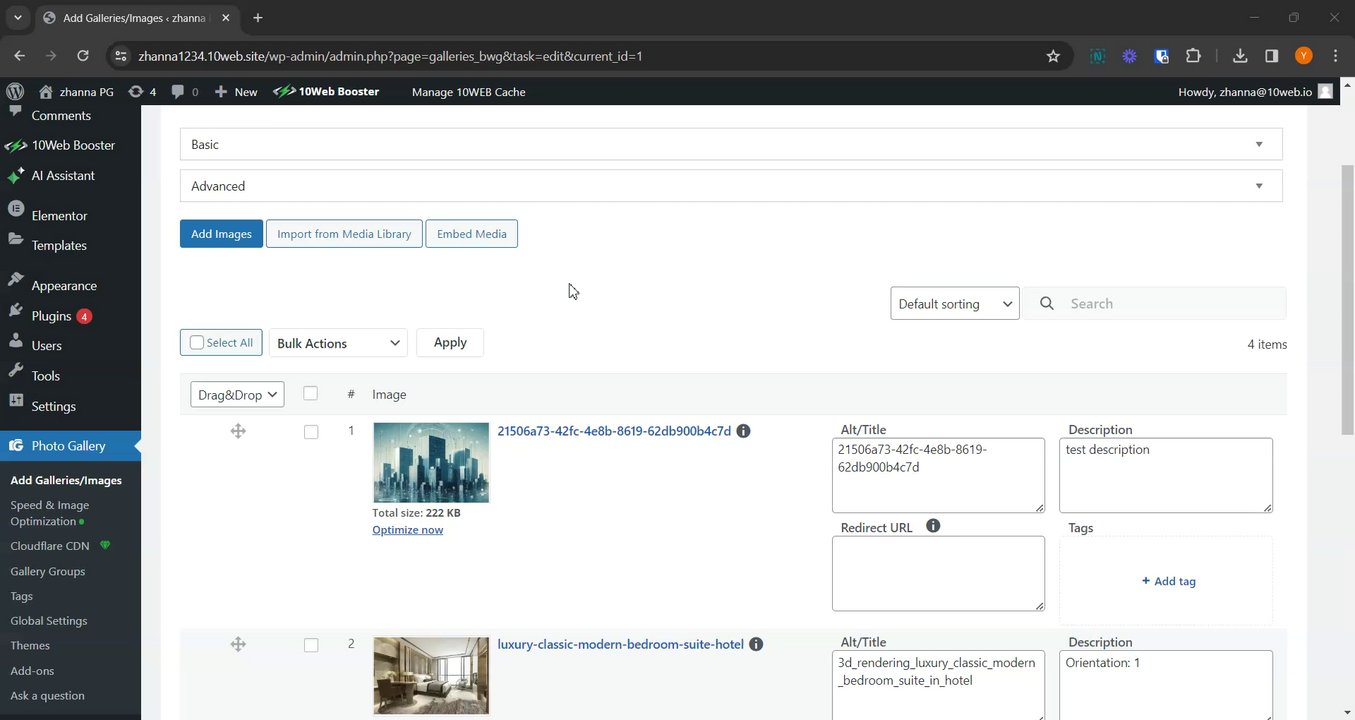The width and height of the screenshot is (1355, 720).
Task: Check the box for image 1
Action: tap(311, 432)
